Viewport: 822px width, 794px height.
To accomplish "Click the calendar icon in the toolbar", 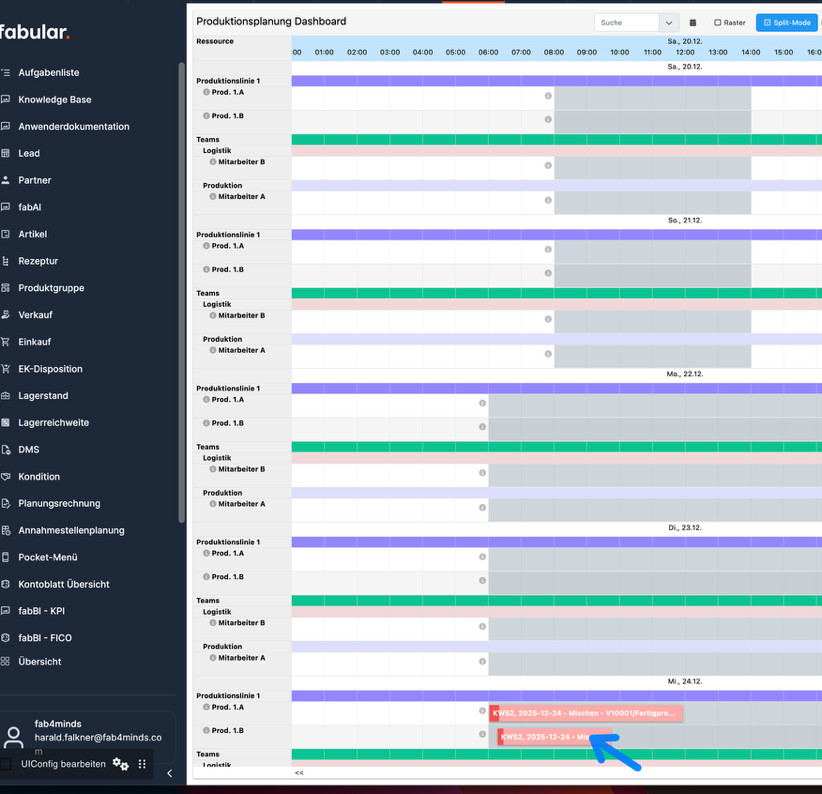I will (693, 22).
